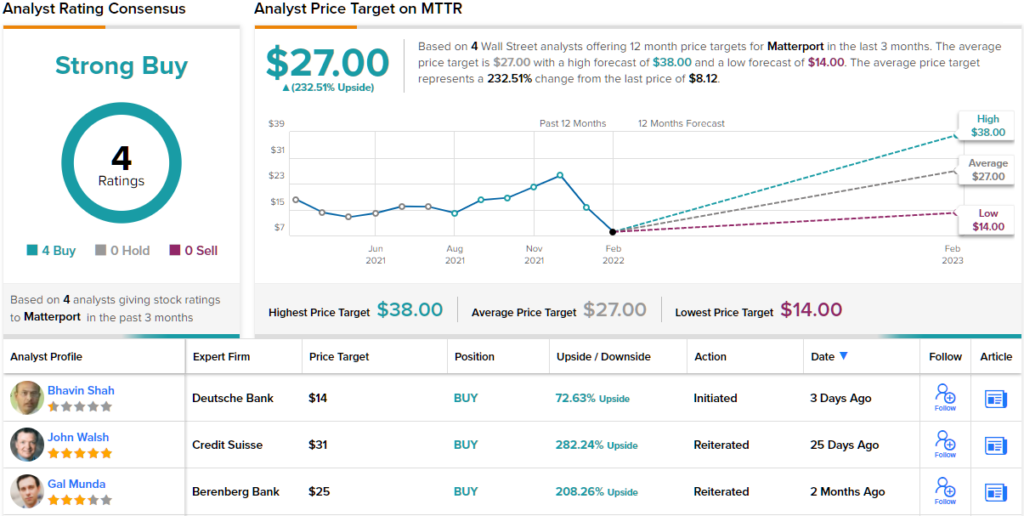Viewport: 1024px width, 516px height.
Task: Click Gal Munda's profile photo
Action: [27, 492]
